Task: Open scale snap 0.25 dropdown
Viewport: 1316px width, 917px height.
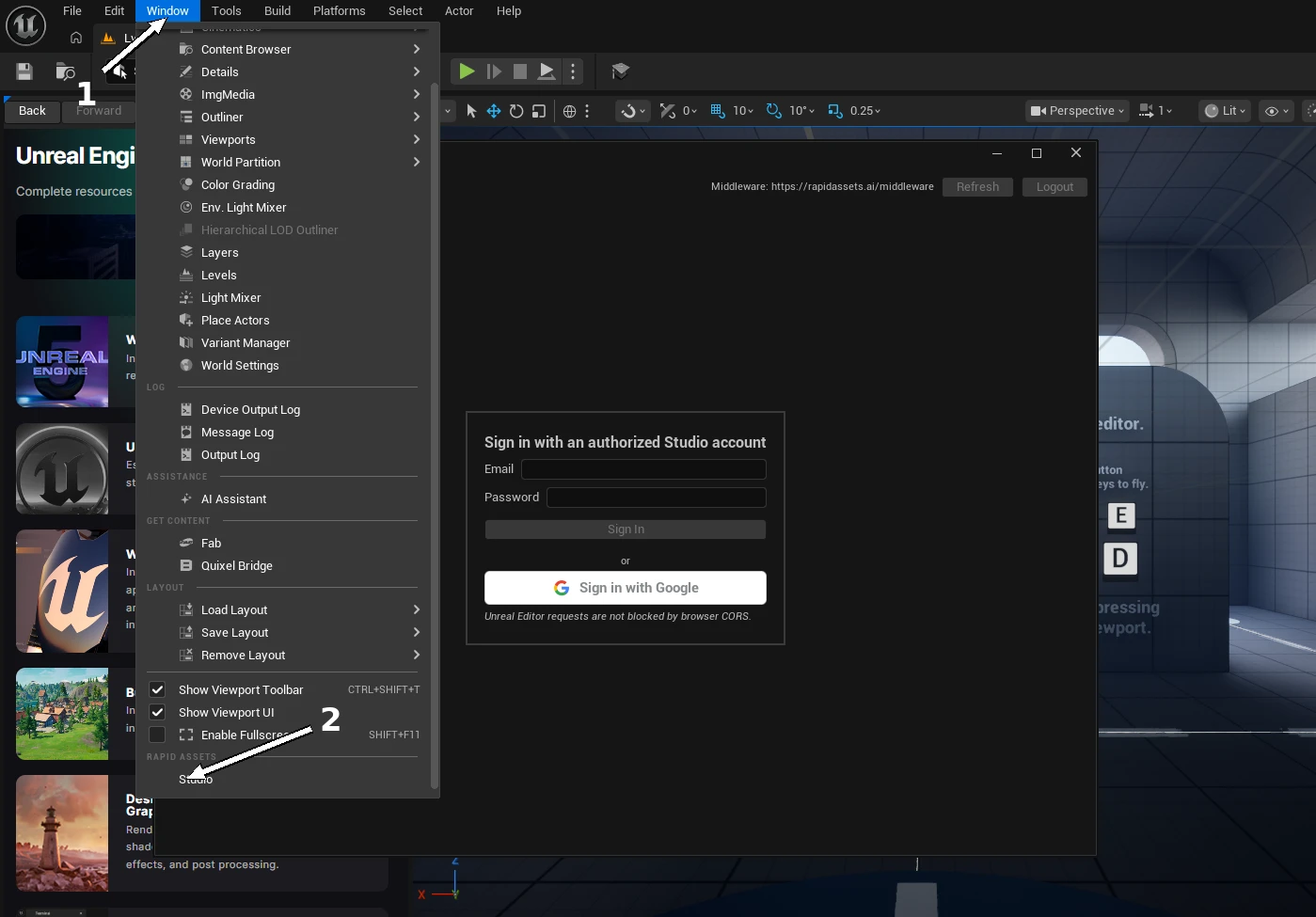Action: coord(865,111)
